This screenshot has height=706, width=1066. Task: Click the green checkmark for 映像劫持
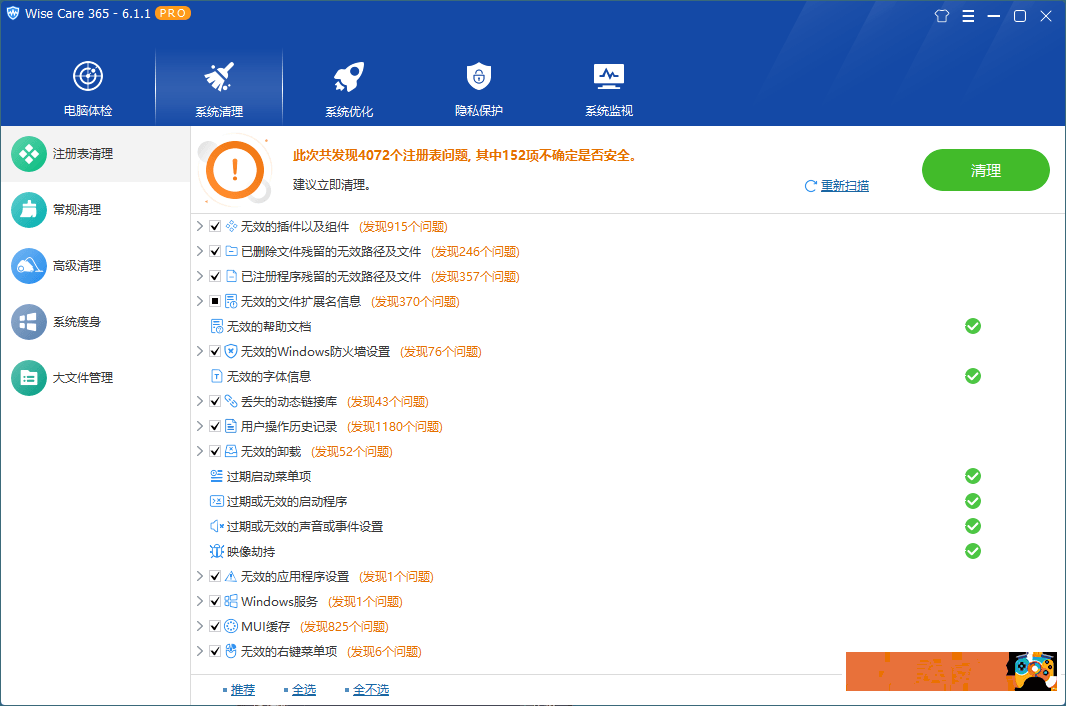coord(973,551)
